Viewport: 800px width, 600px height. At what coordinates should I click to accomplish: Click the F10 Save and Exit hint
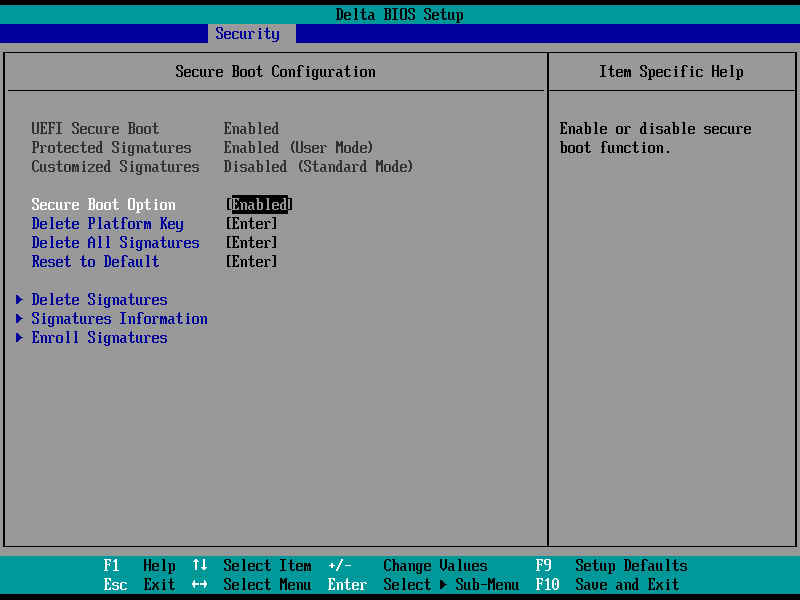point(608,584)
